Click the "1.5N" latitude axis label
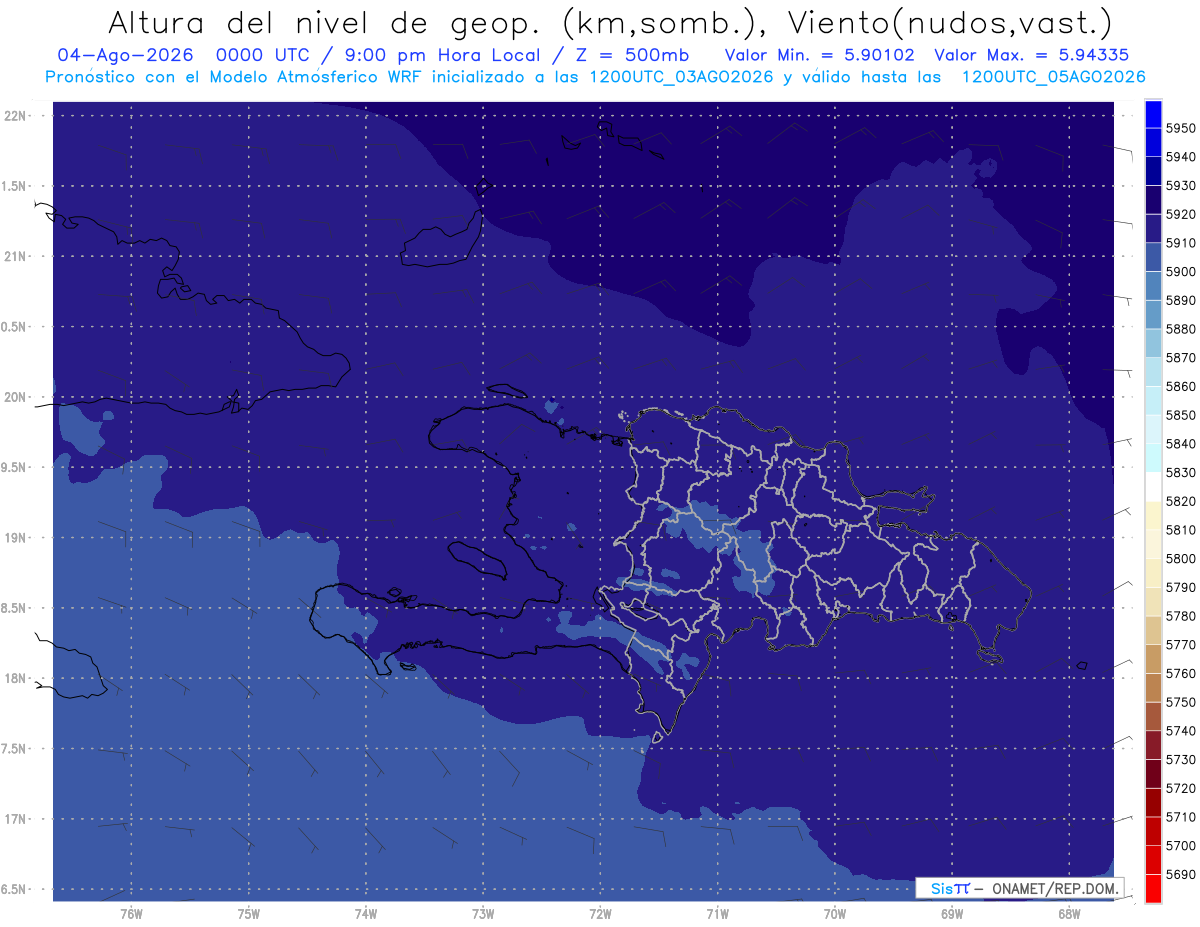 point(15,186)
